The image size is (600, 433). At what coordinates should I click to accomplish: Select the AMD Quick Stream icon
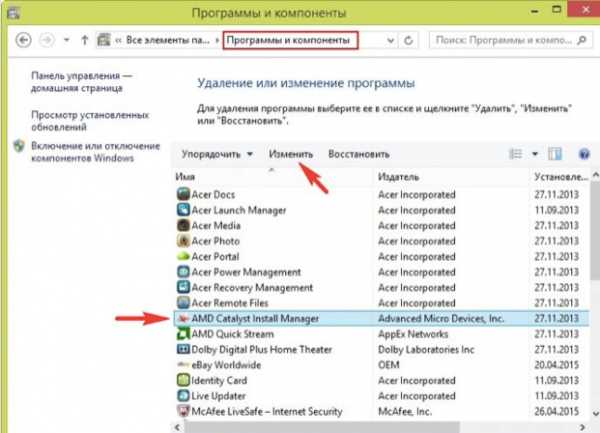(183, 334)
